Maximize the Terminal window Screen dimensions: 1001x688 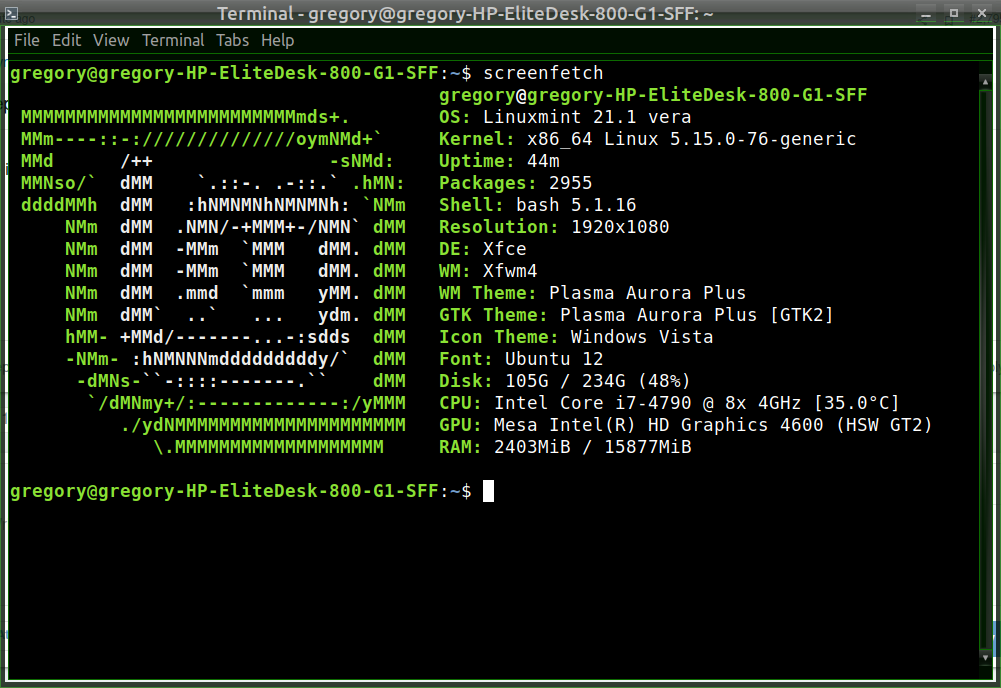click(954, 13)
